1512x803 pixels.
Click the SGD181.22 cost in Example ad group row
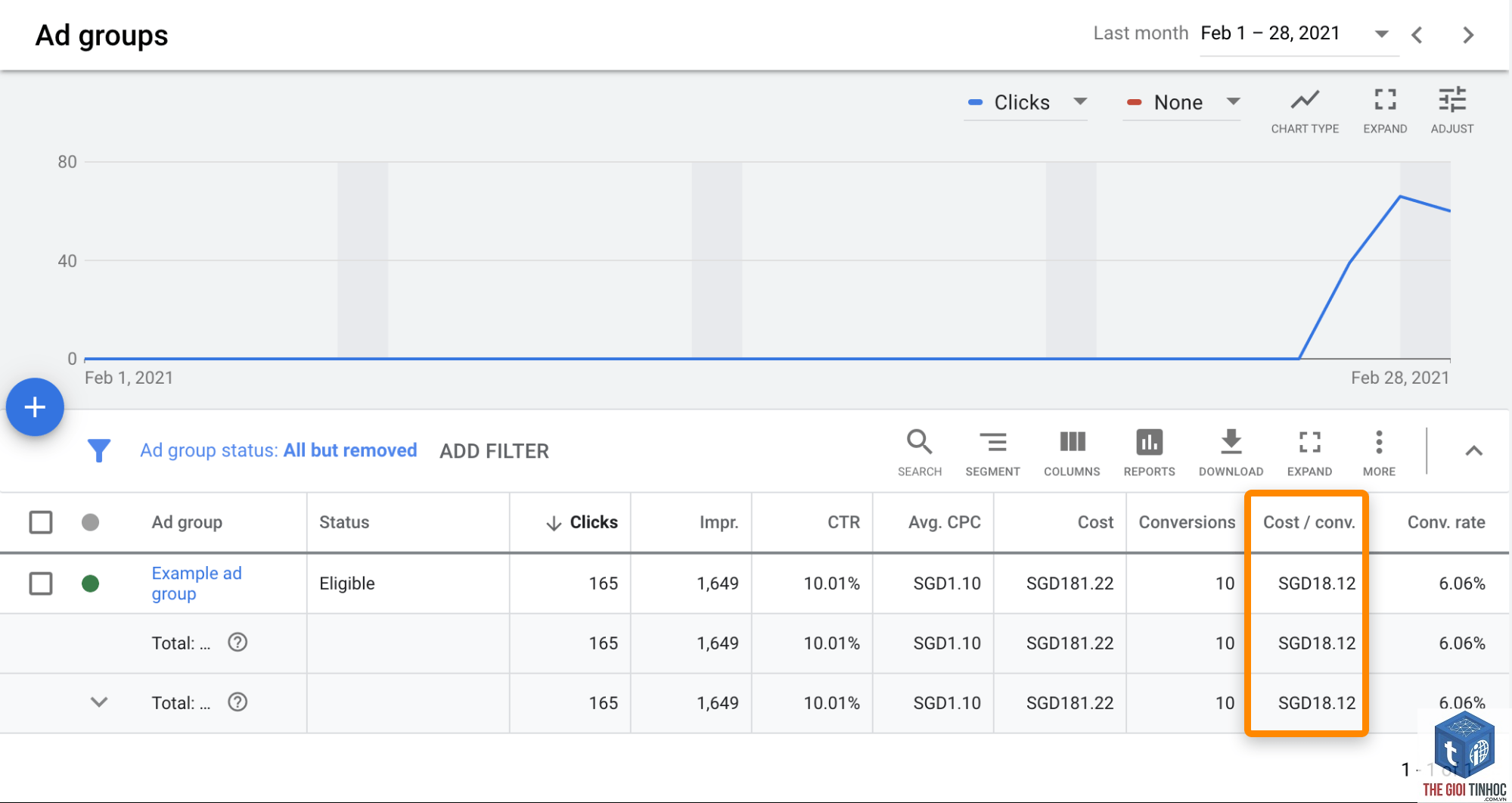1070,584
